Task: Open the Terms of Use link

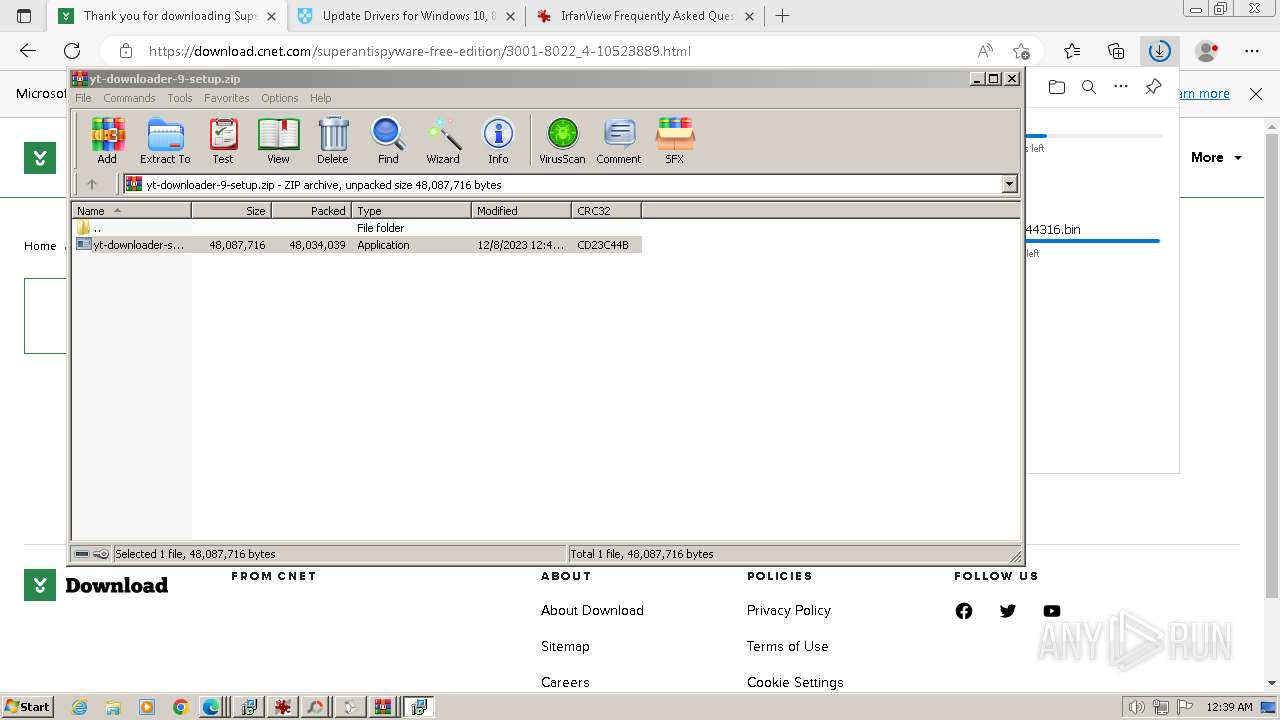Action: [x=788, y=647]
